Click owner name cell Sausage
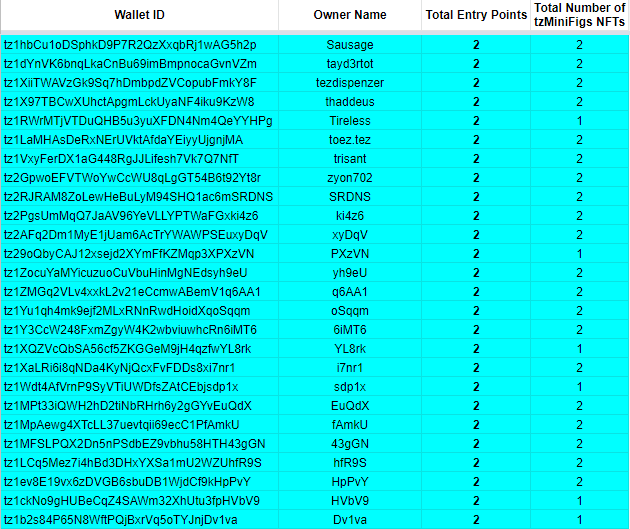Screen dimensions: 630x529 pos(350,45)
